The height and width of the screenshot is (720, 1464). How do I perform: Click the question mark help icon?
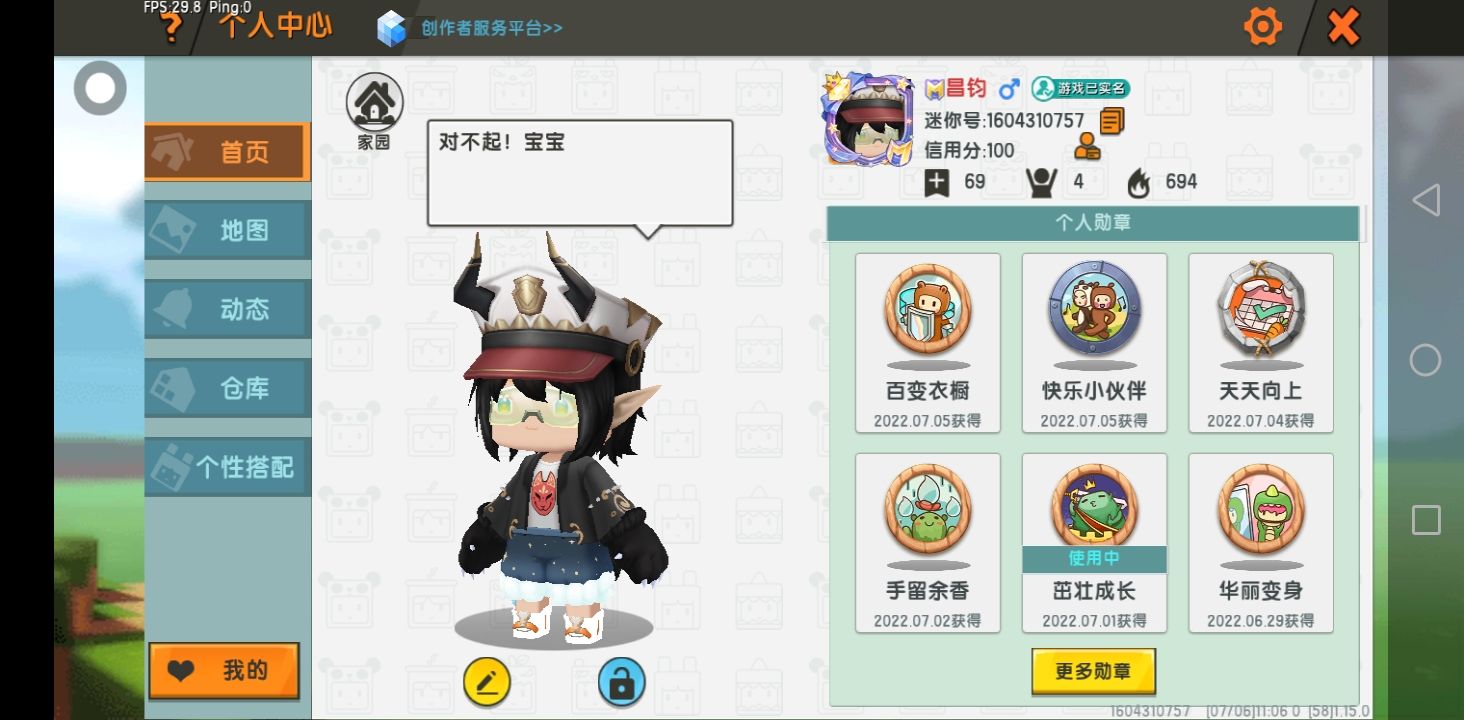point(172,28)
